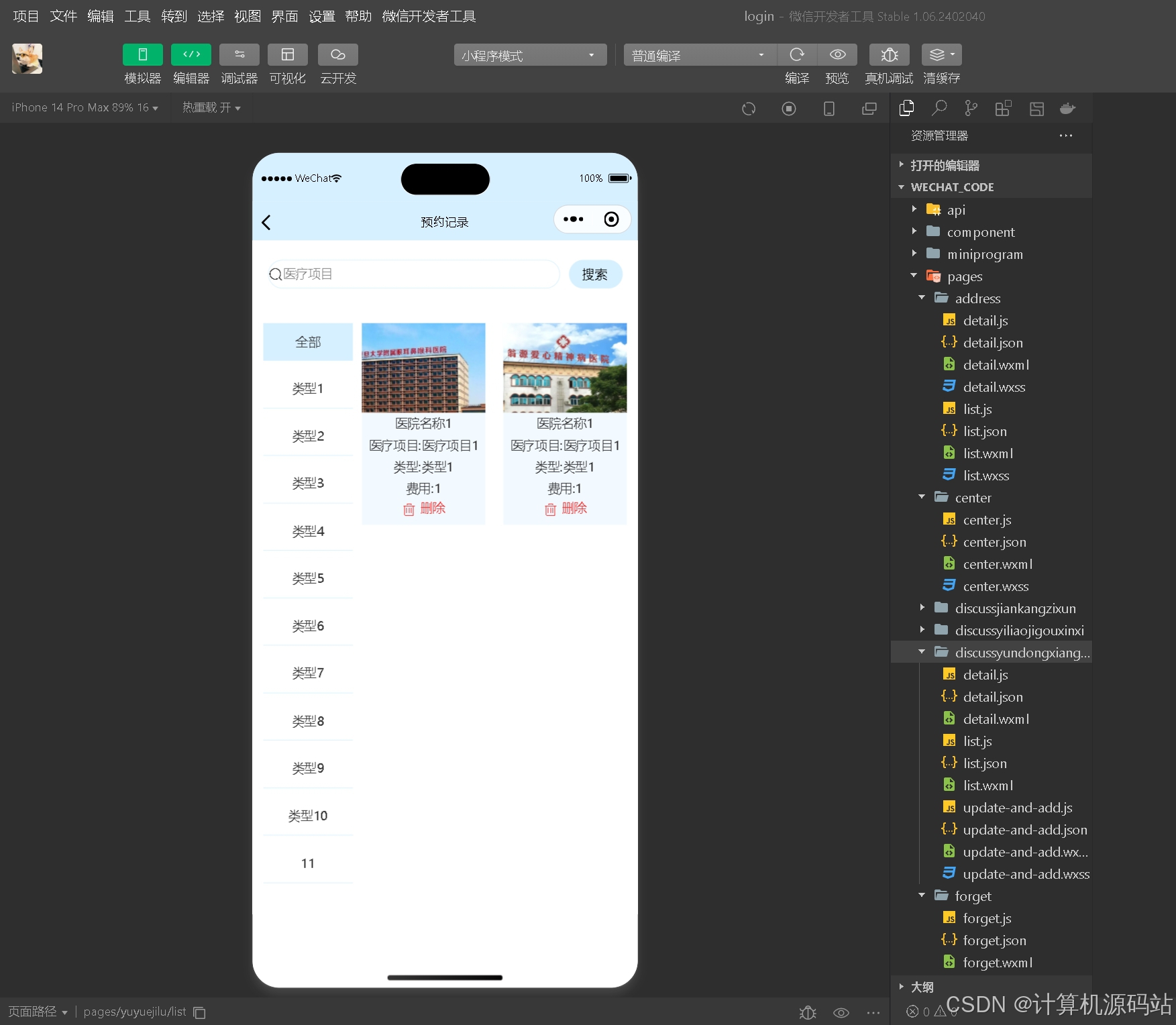The height and width of the screenshot is (1025, 1176).
Task: Open the first hospital building image
Action: pyautogui.click(x=423, y=368)
